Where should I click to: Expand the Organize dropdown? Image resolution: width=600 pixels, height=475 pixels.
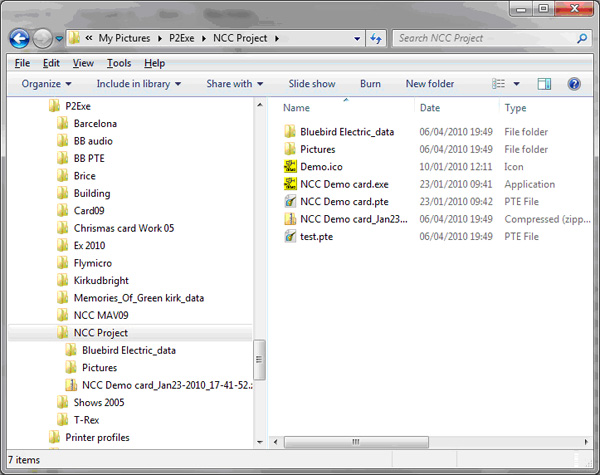click(x=46, y=84)
